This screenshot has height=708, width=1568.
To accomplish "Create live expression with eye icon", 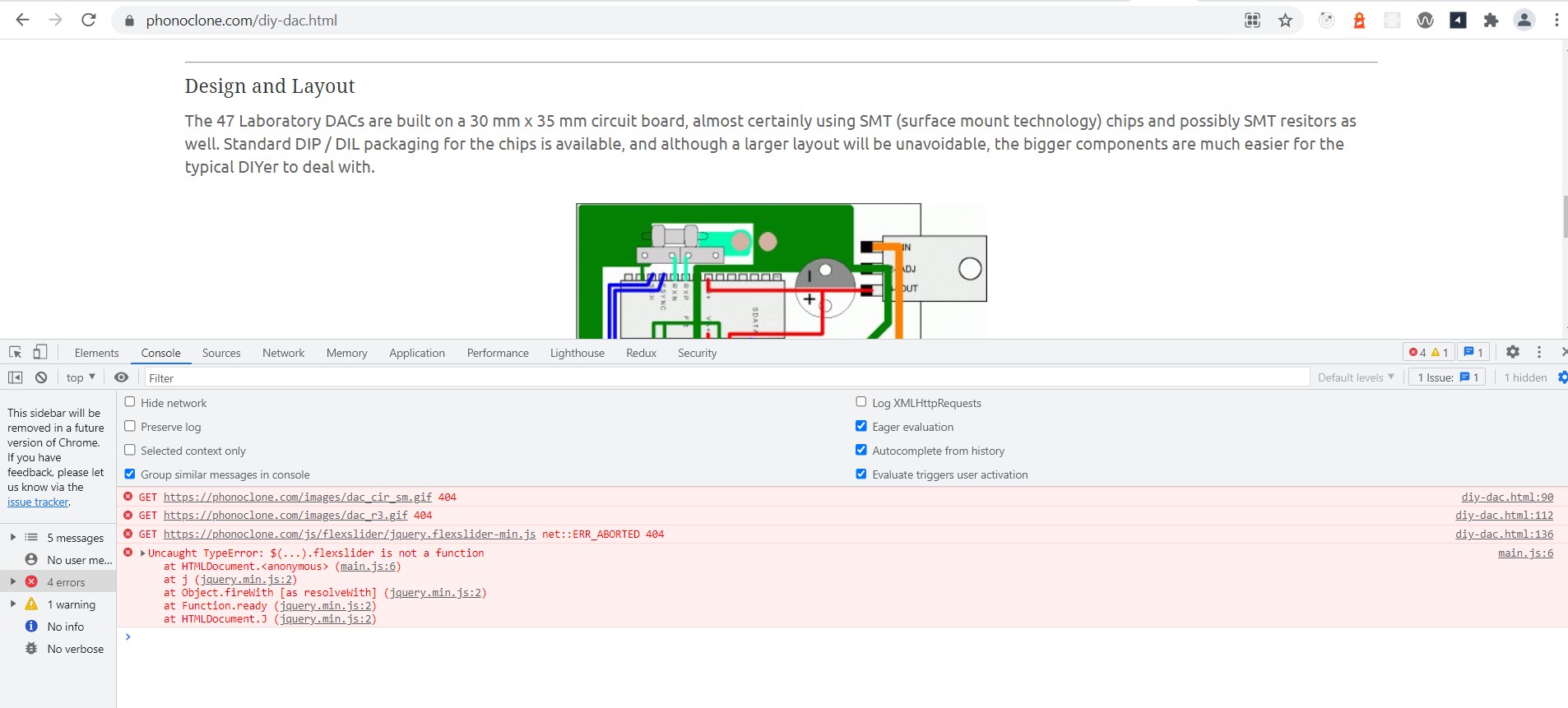I will coord(121,377).
